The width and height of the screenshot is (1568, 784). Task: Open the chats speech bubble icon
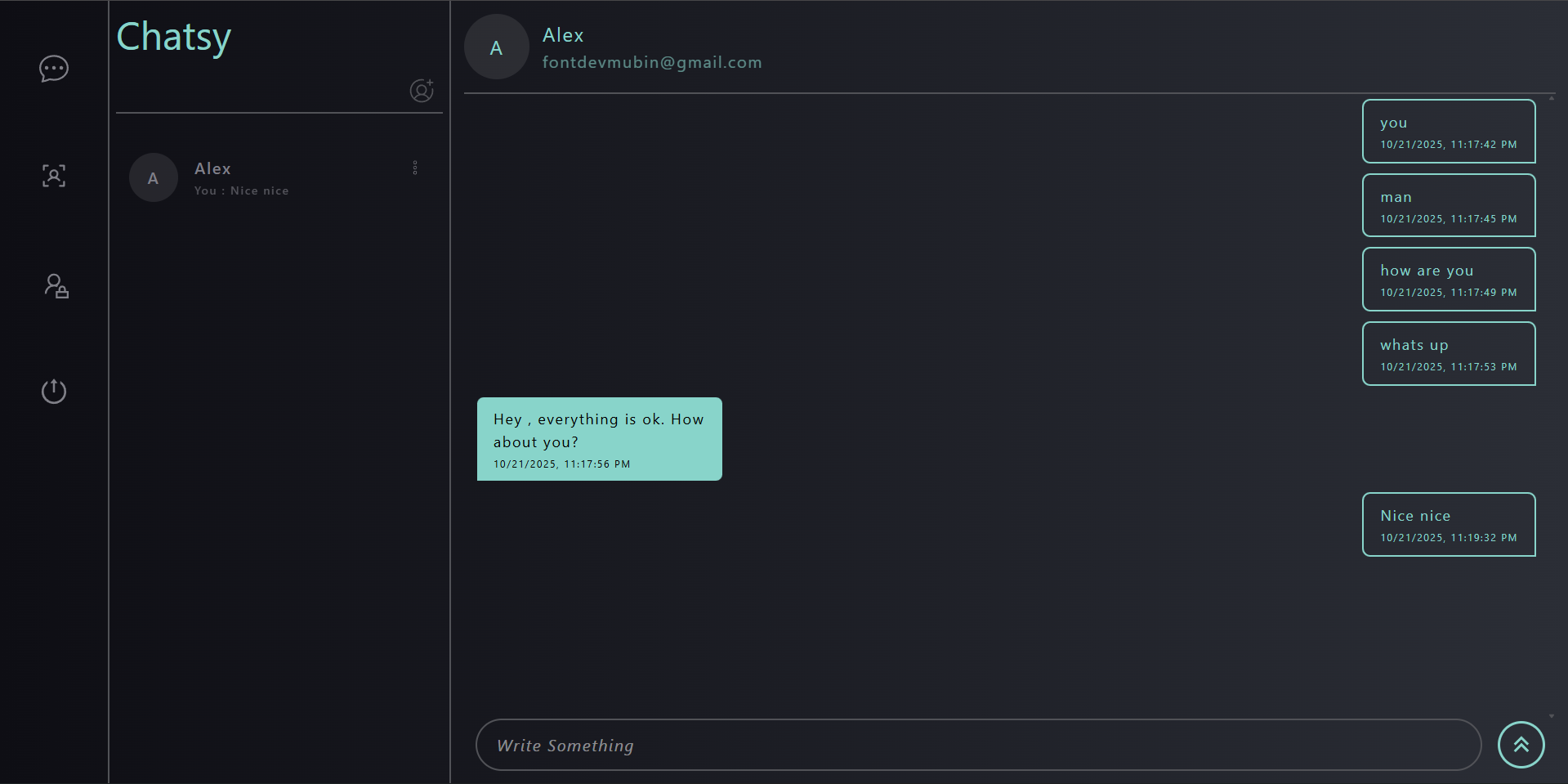tap(54, 69)
